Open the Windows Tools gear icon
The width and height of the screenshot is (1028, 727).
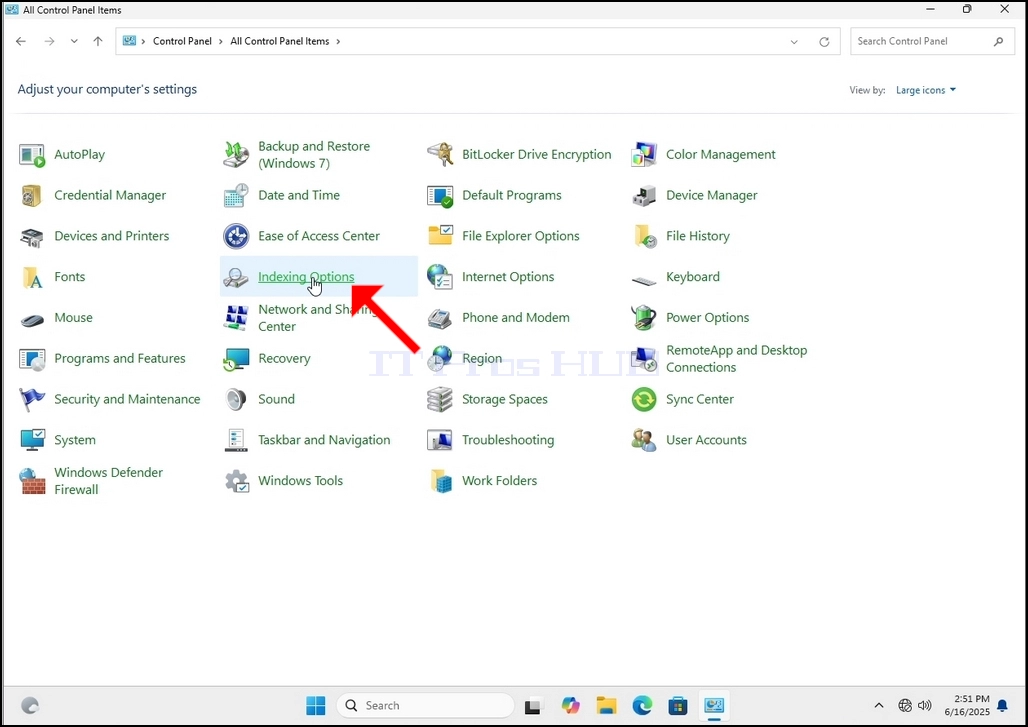(x=236, y=481)
